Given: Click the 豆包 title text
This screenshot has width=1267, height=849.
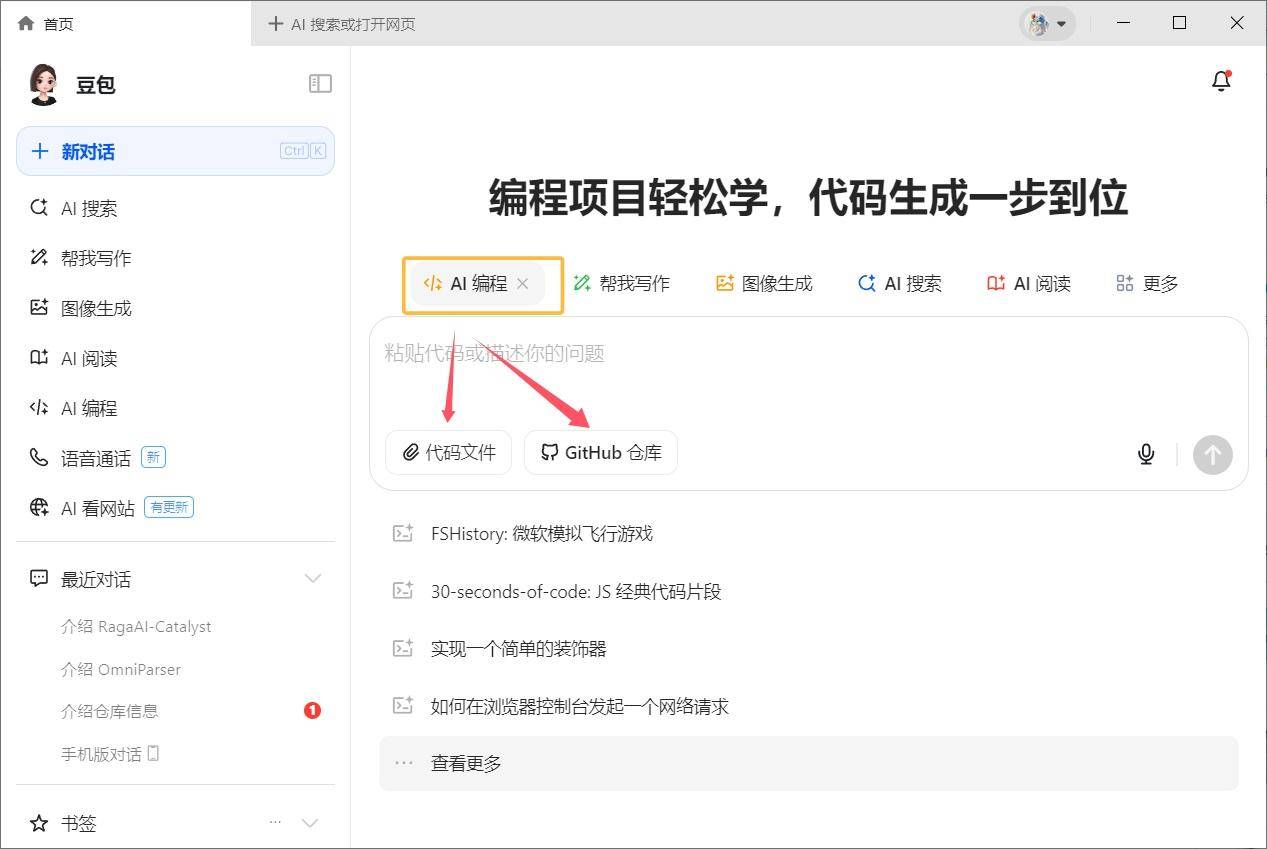Looking at the screenshot, I should [x=96, y=85].
